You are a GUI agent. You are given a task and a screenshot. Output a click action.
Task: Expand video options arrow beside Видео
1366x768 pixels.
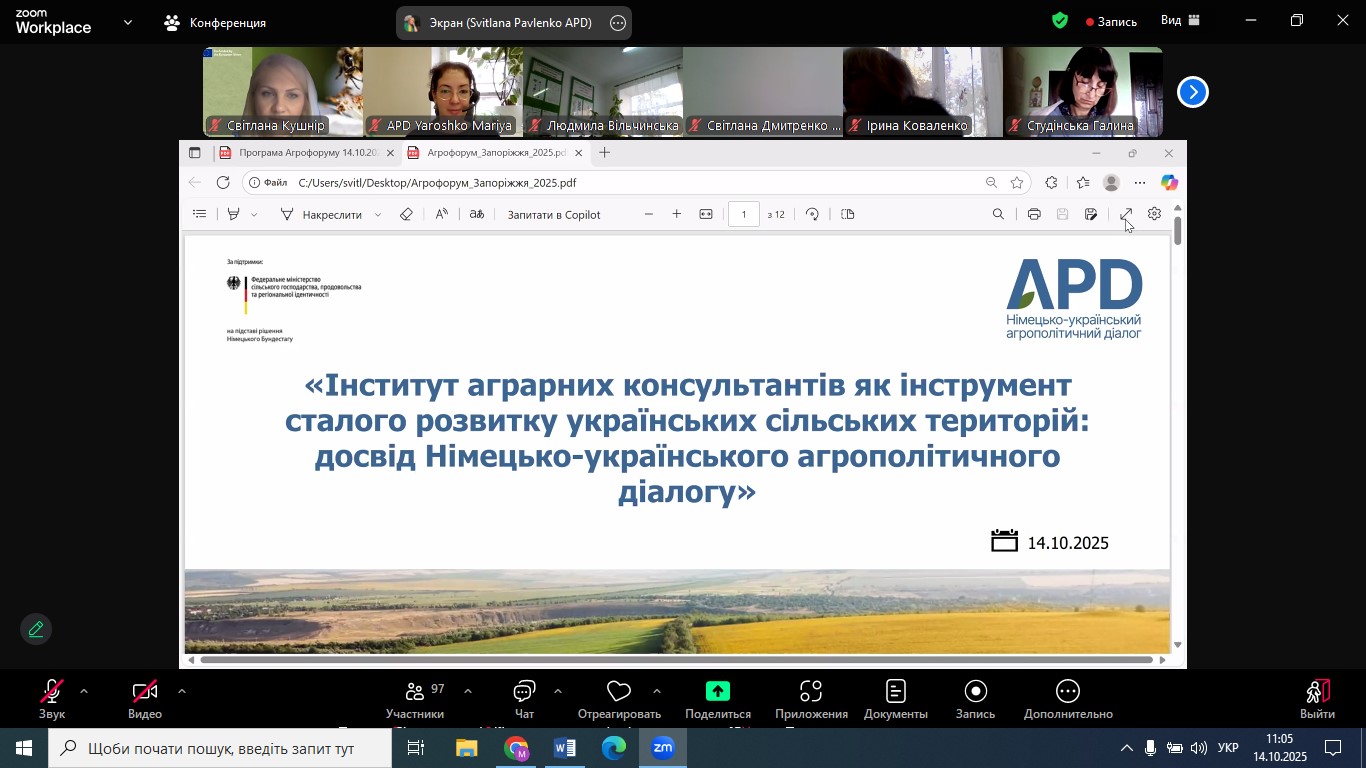coord(182,691)
